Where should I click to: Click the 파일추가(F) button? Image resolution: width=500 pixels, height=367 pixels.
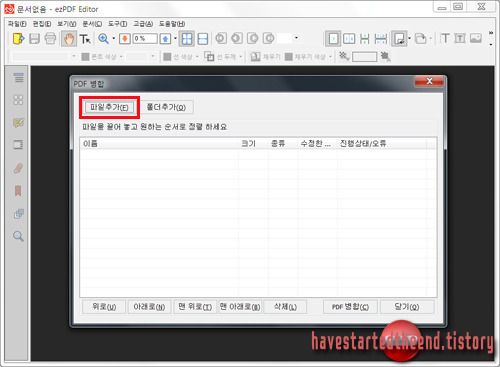tap(109, 107)
